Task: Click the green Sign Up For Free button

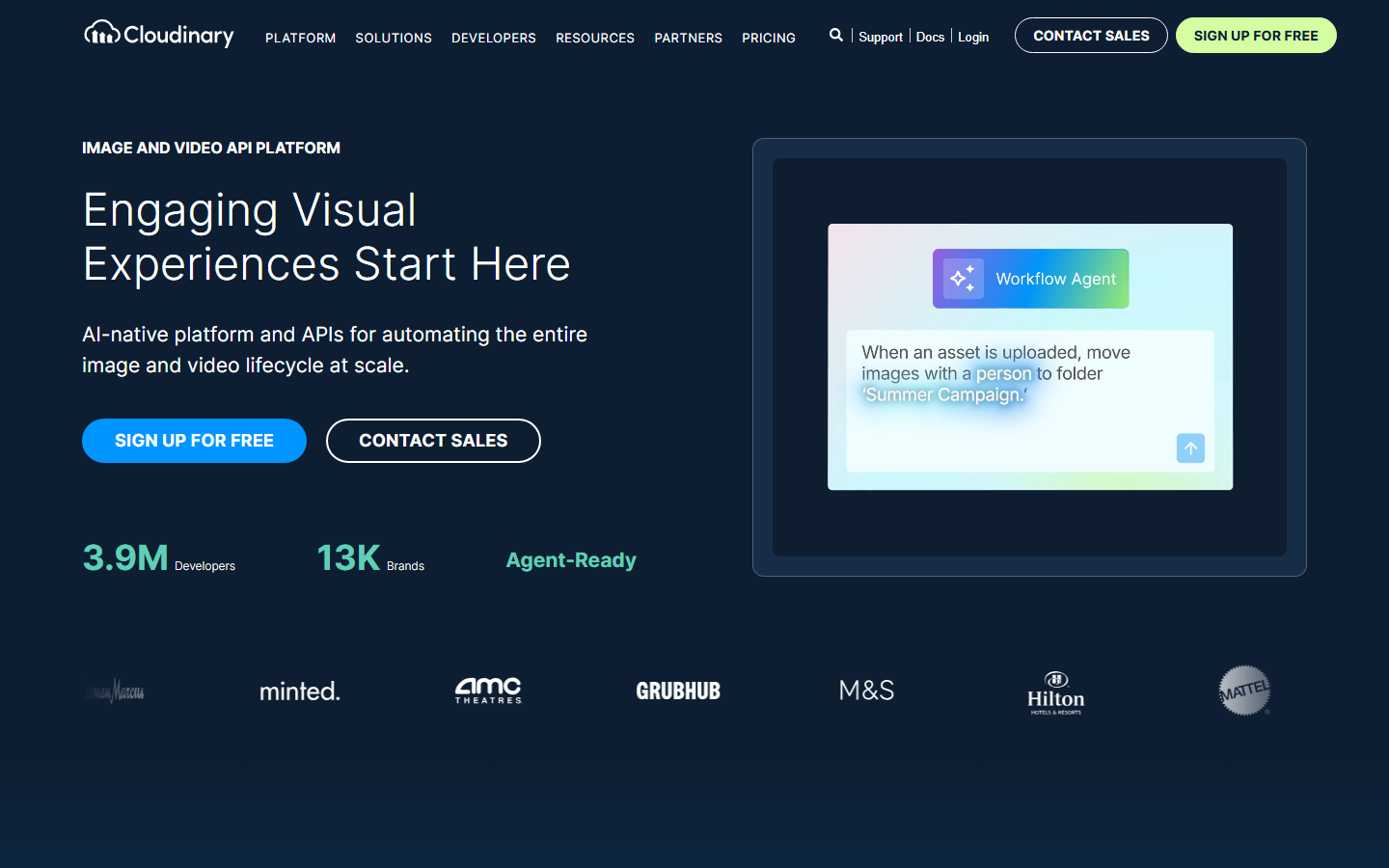Action: [1256, 36]
